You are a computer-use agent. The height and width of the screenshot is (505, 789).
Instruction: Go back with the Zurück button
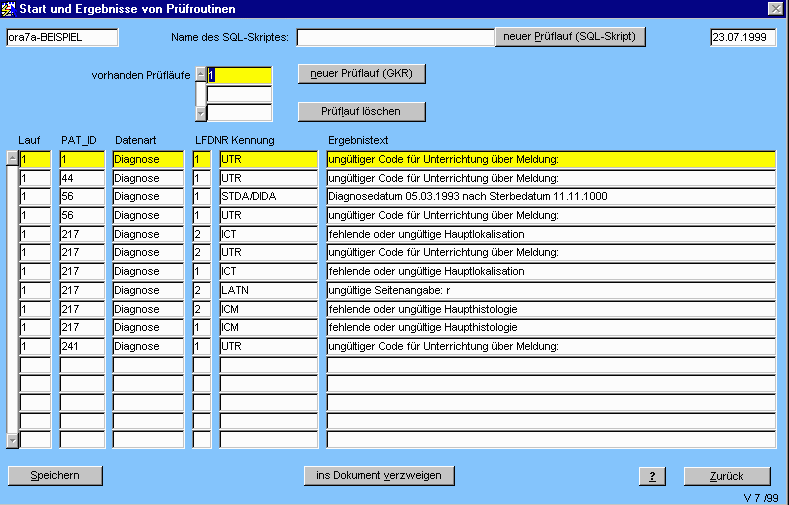pos(726,476)
